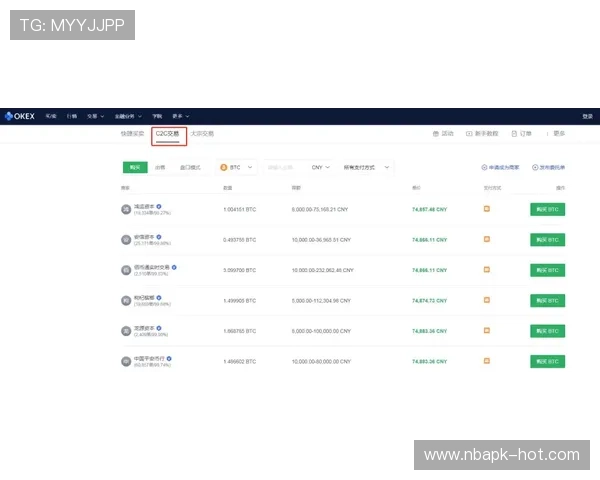Screen dimensions: 600x480
Task: Click 购买 BTC in the 3.099700 BTC row
Action: pyautogui.click(x=547, y=270)
